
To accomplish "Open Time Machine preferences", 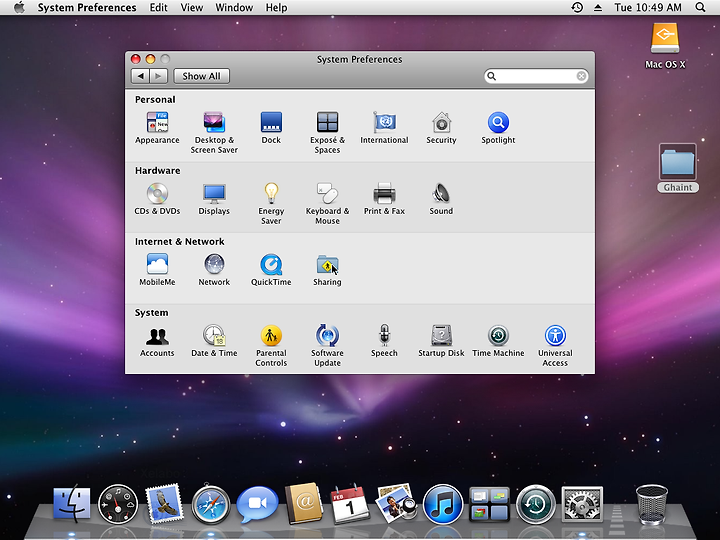I will (x=498, y=341).
